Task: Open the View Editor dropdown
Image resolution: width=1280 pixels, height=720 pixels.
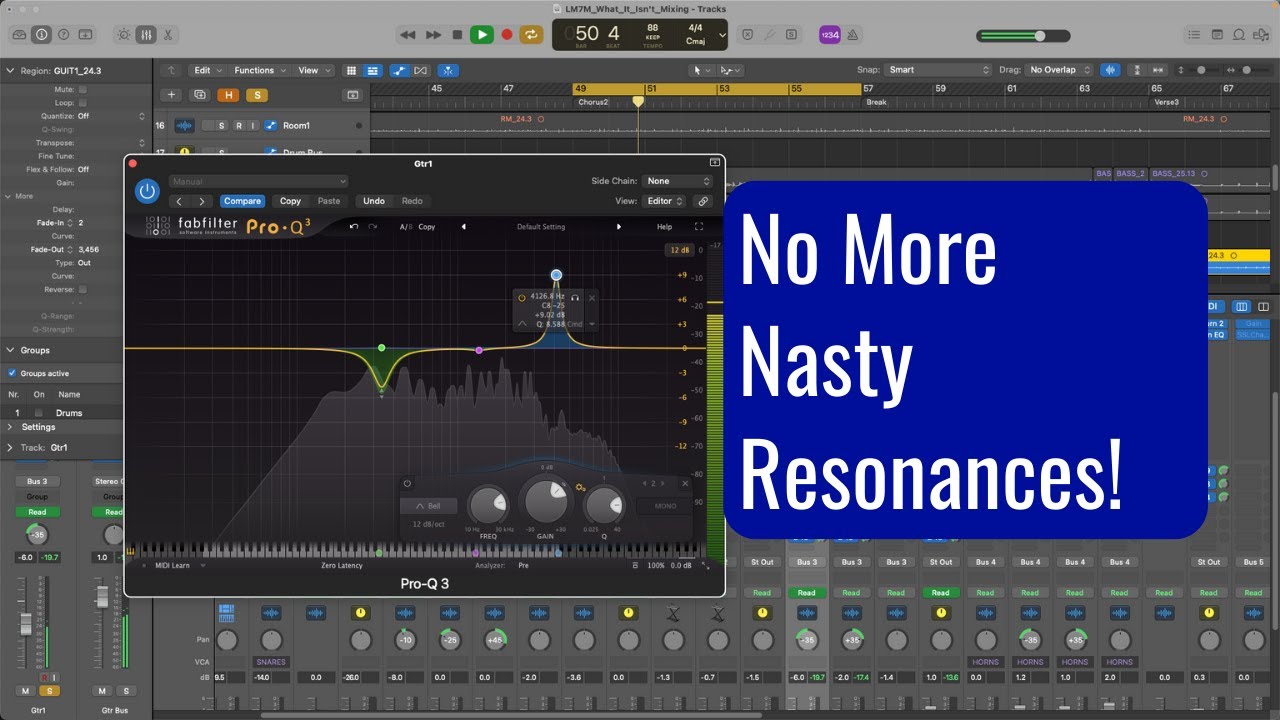Action: (666, 201)
